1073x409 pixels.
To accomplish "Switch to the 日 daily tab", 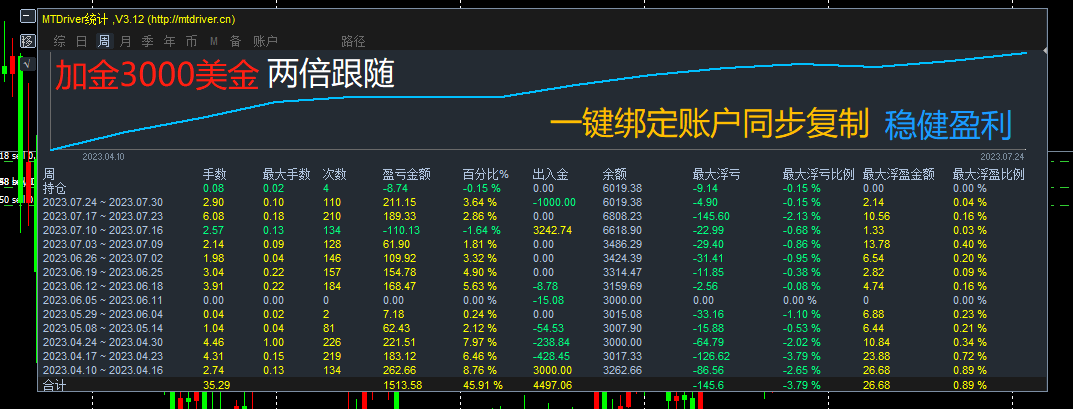I will click(x=81, y=42).
